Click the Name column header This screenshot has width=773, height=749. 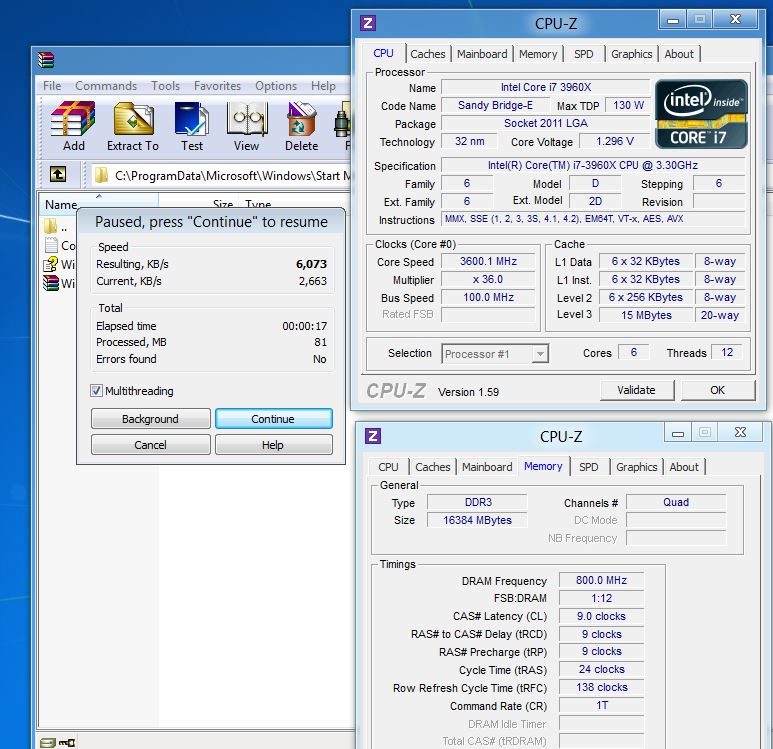(x=62, y=205)
